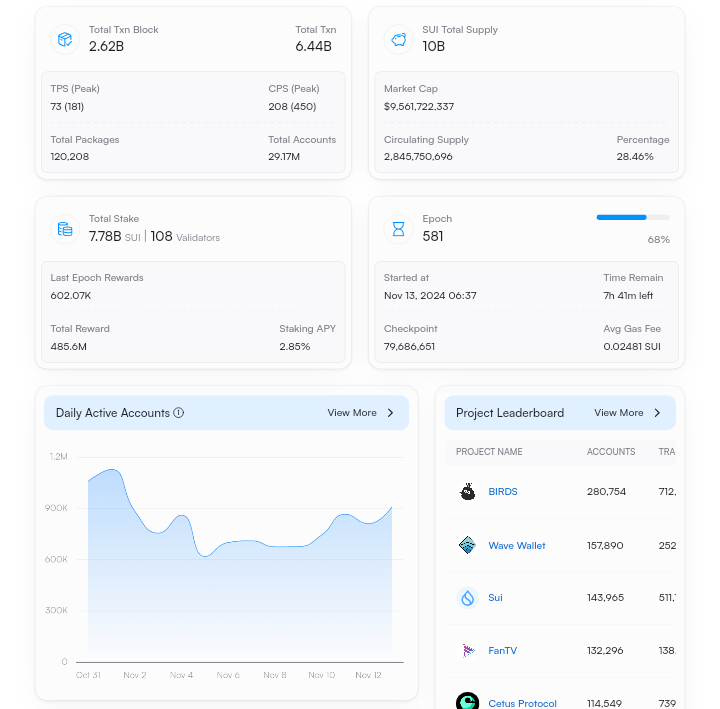Image resolution: width=720 pixels, height=709 pixels.
Task: Click Wave Wallet accounts count 157,890
Action: (605, 546)
